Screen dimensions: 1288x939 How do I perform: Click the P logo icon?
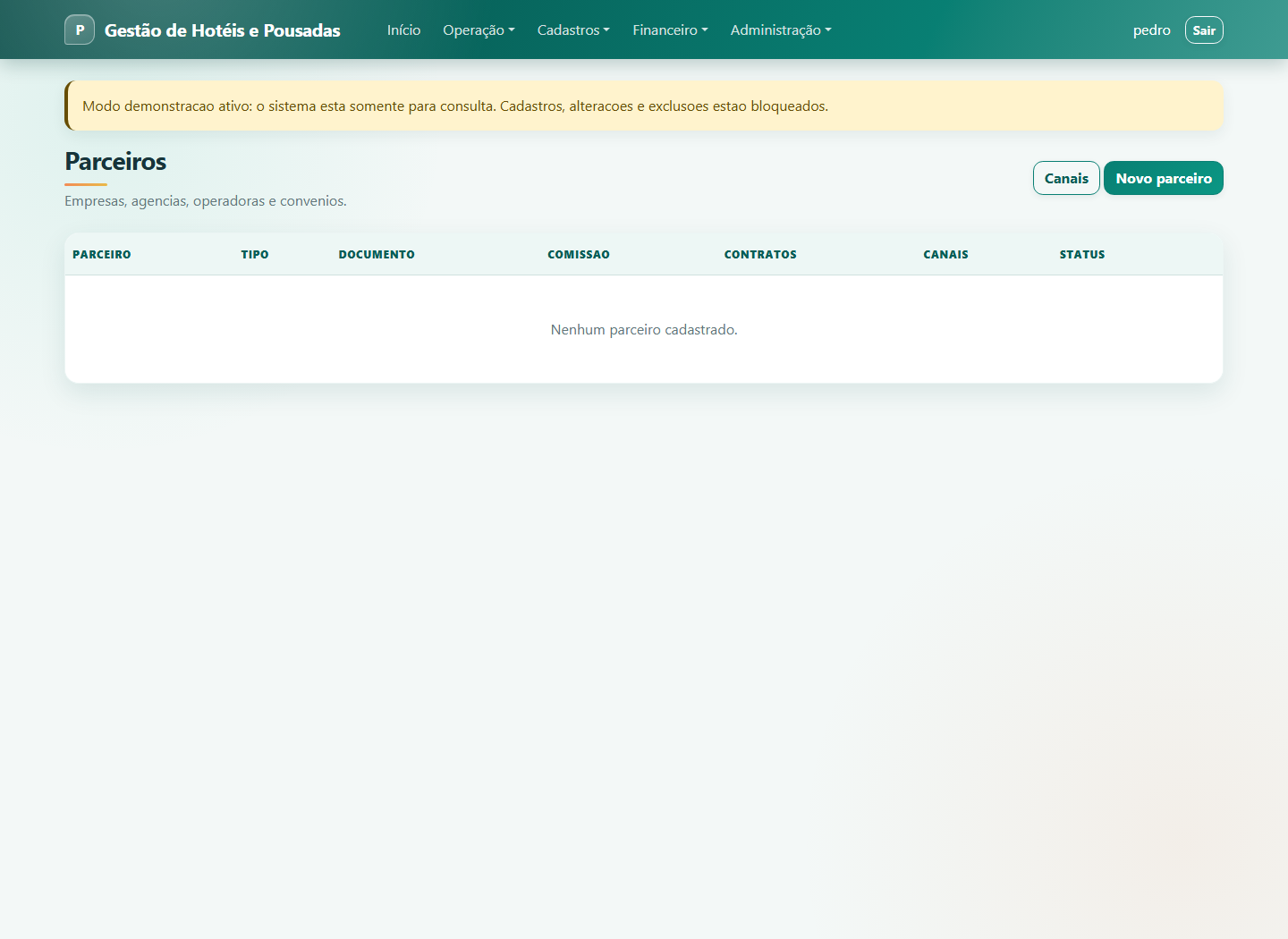pyautogui.click(x=80, y=30)
